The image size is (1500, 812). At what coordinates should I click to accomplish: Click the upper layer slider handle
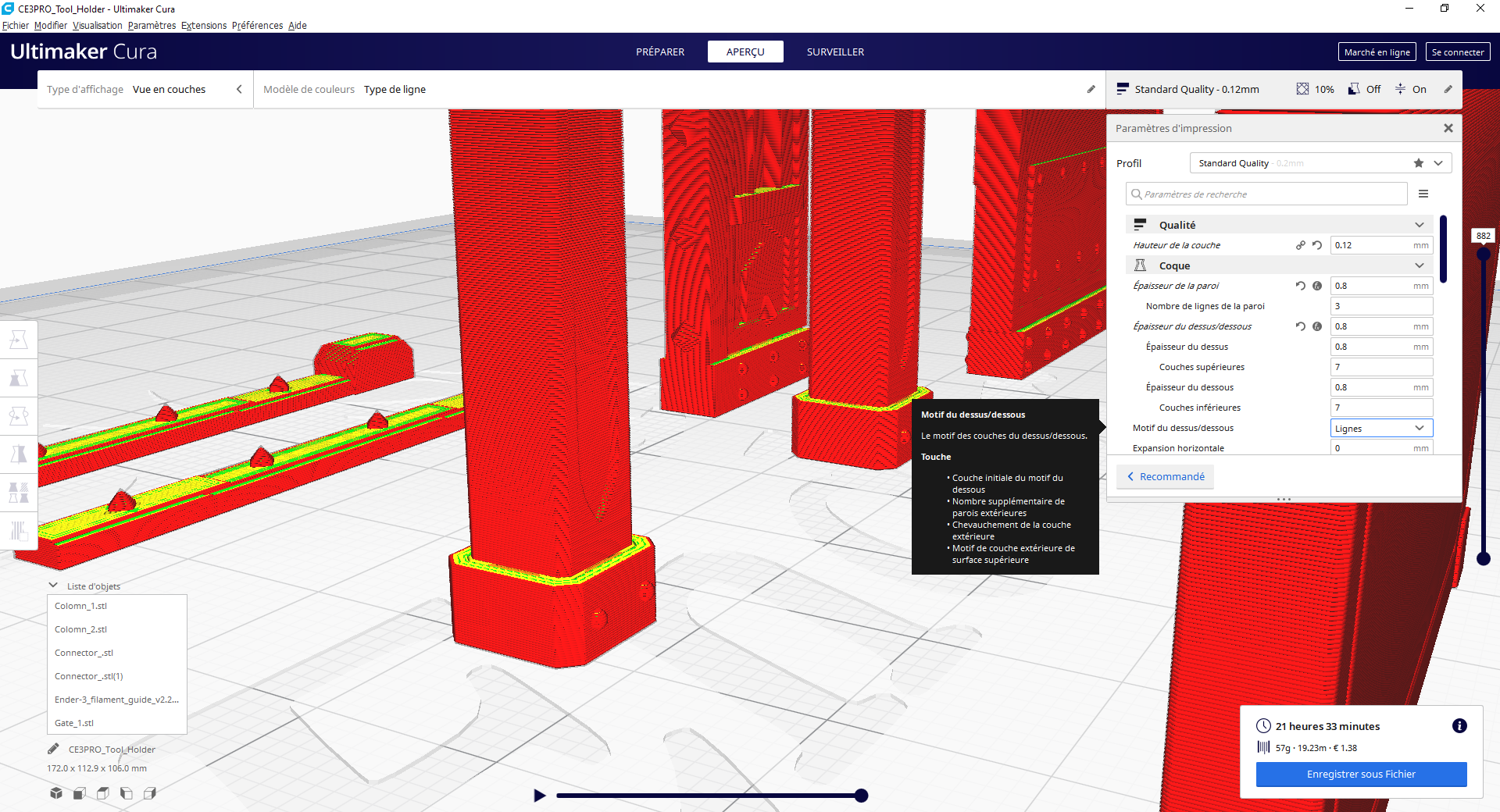(1484, 254)
